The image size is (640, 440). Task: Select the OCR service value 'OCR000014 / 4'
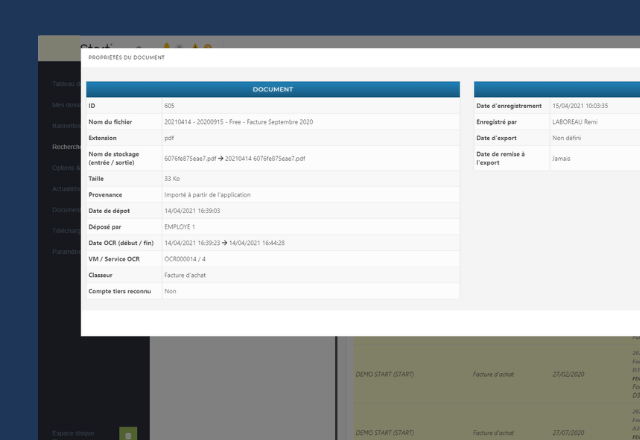(x=185, y=259)
